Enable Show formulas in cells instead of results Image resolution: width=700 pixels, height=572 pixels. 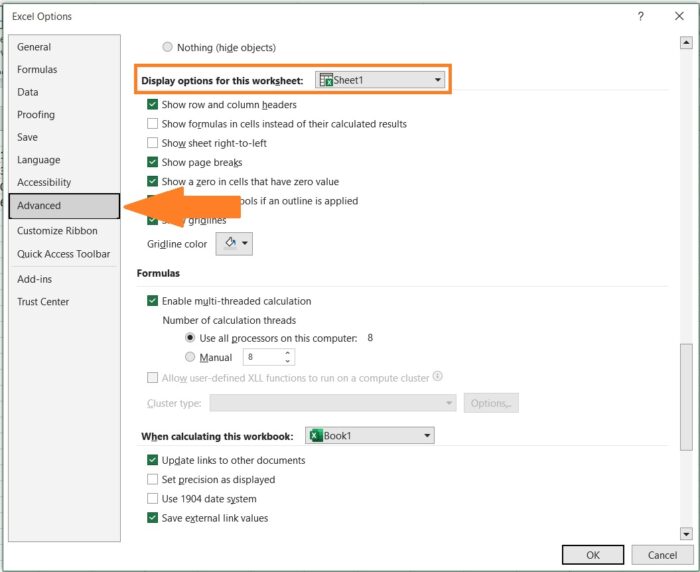click(x=153, y=124)
